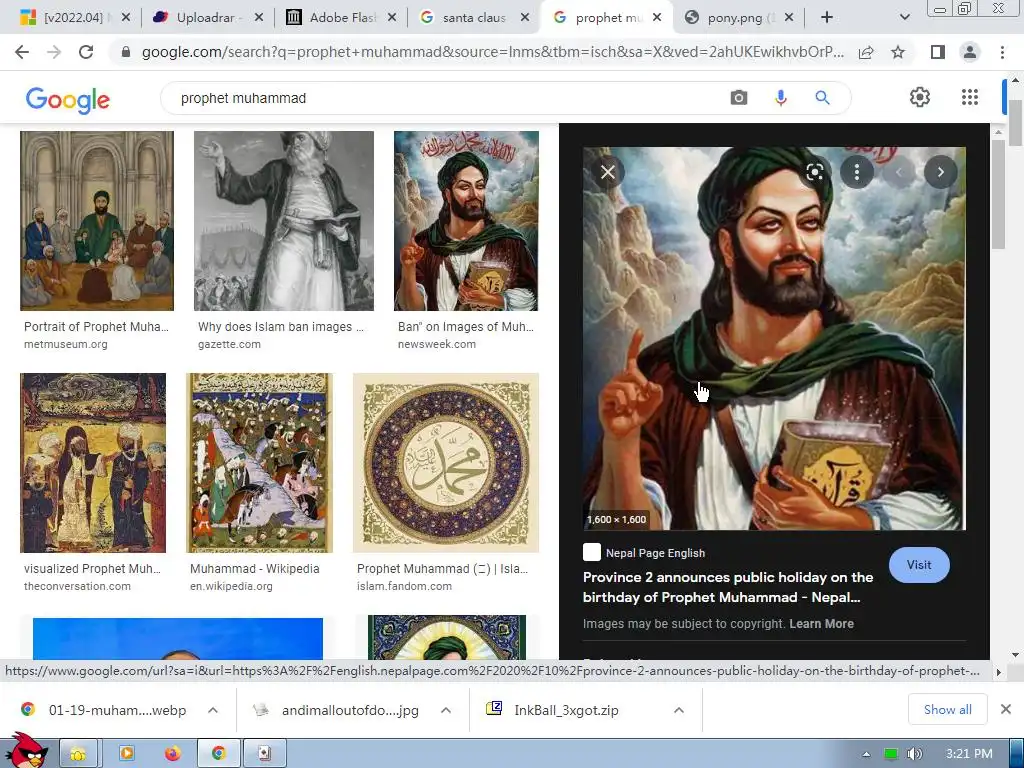Open the Angry Birds start button
The image size is (1024, 768).
(25, 752)
